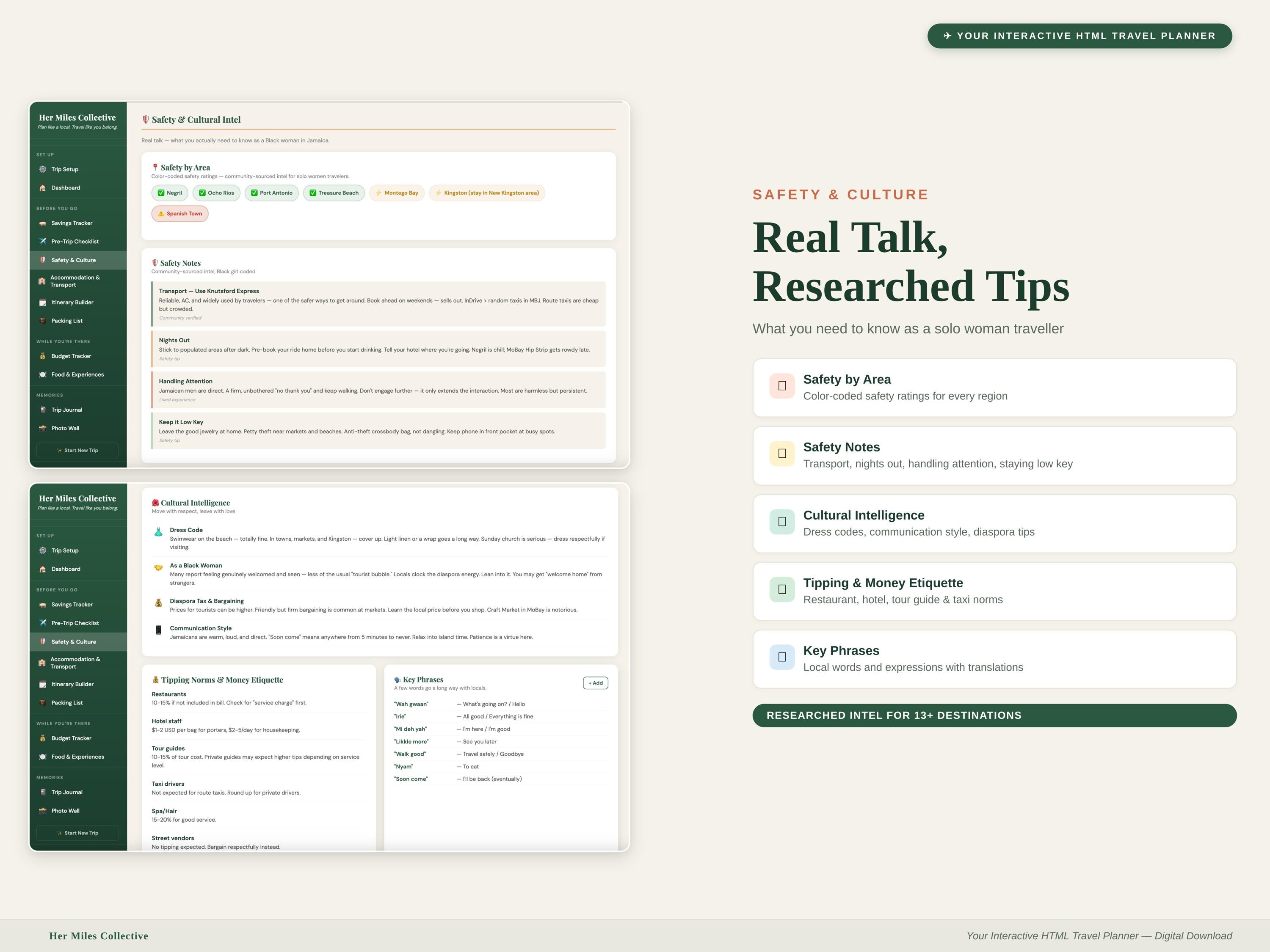Viewport: 1270px width, 952px height.
Task: Click the Accommodation & Transport hotel icon in lower planner
Action: [42, 663]
